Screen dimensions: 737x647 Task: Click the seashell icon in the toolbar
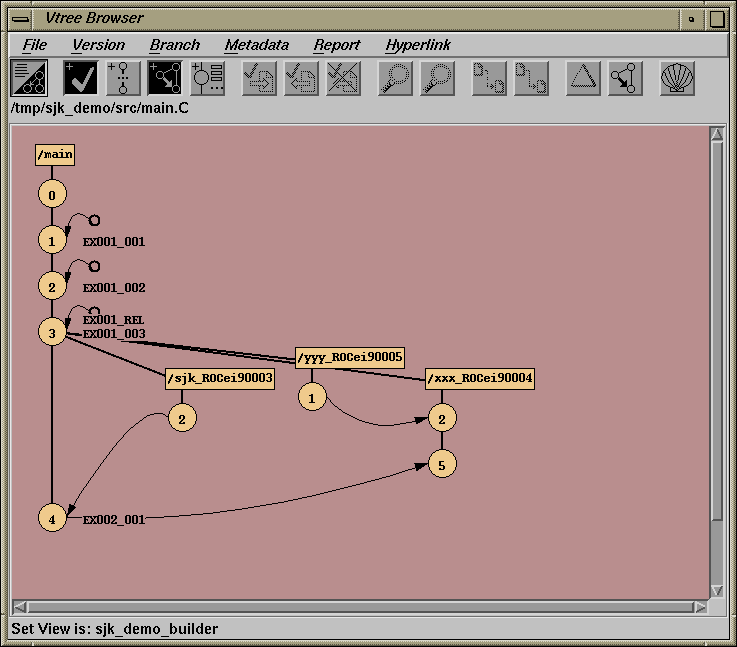[677, 78]
